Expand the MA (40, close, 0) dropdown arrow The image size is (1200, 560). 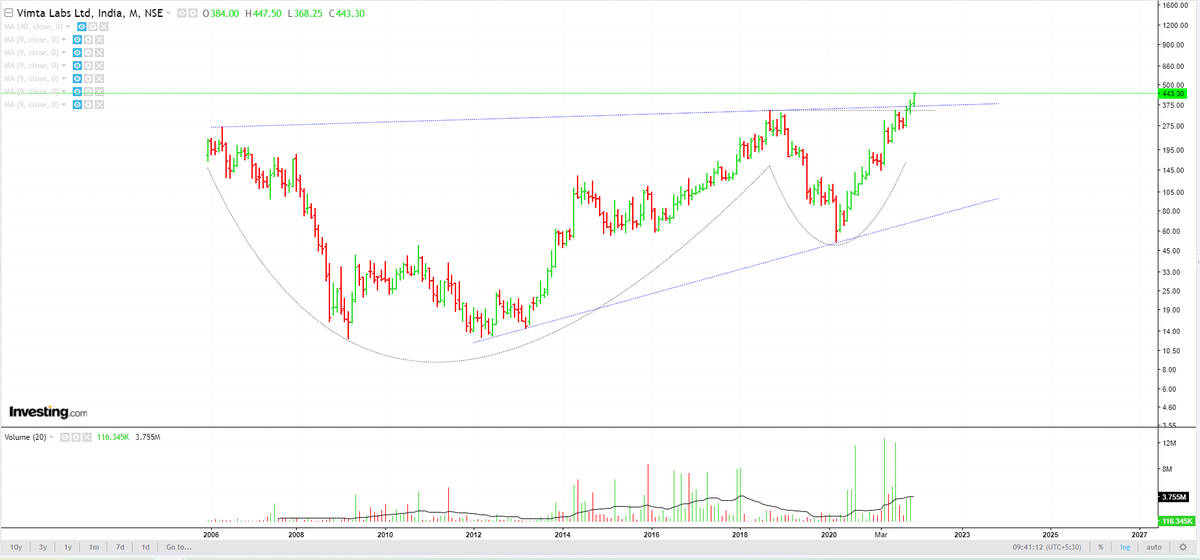[x=68, y=26]
